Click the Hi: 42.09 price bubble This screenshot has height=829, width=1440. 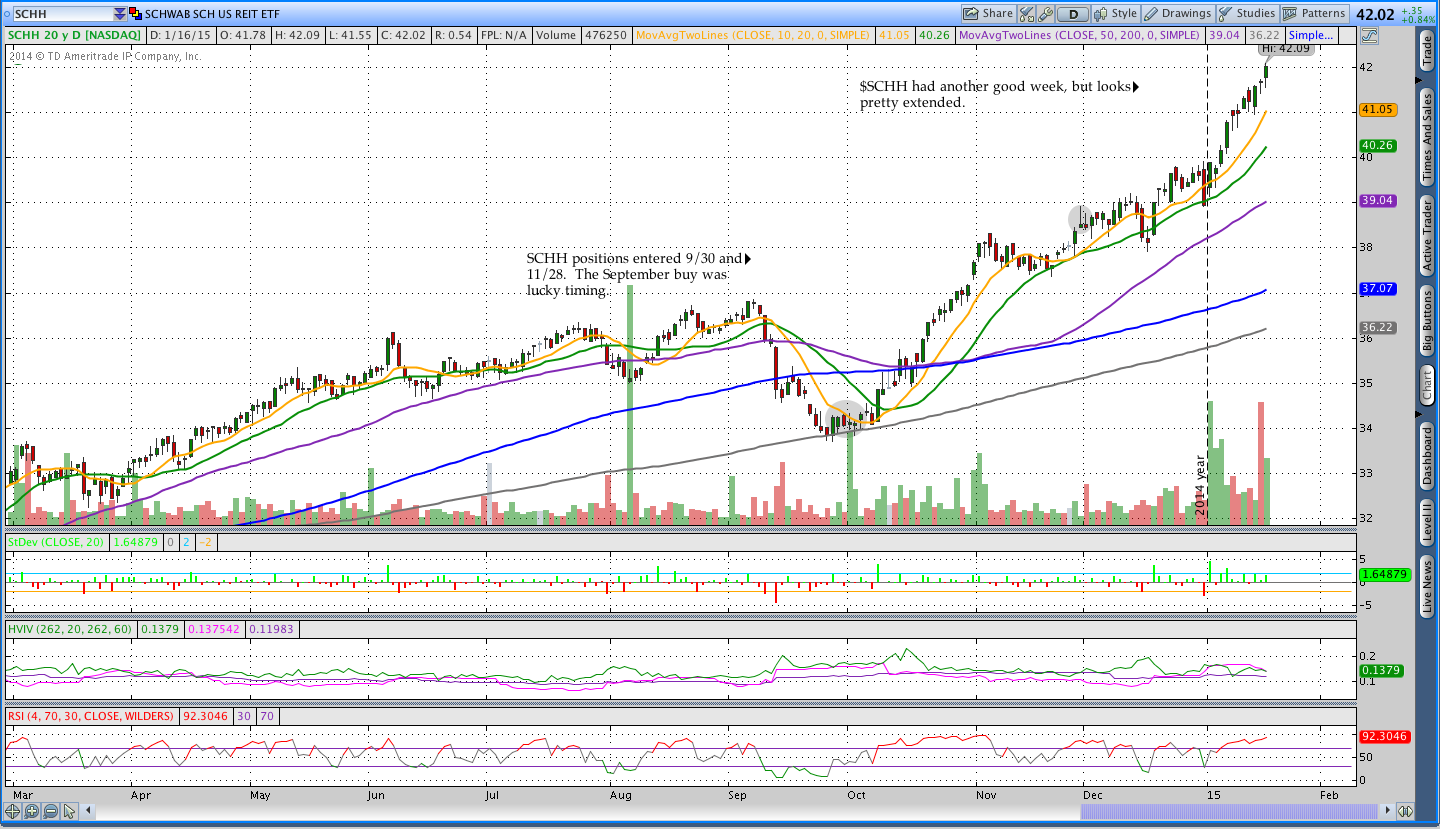coord(1284,48)
